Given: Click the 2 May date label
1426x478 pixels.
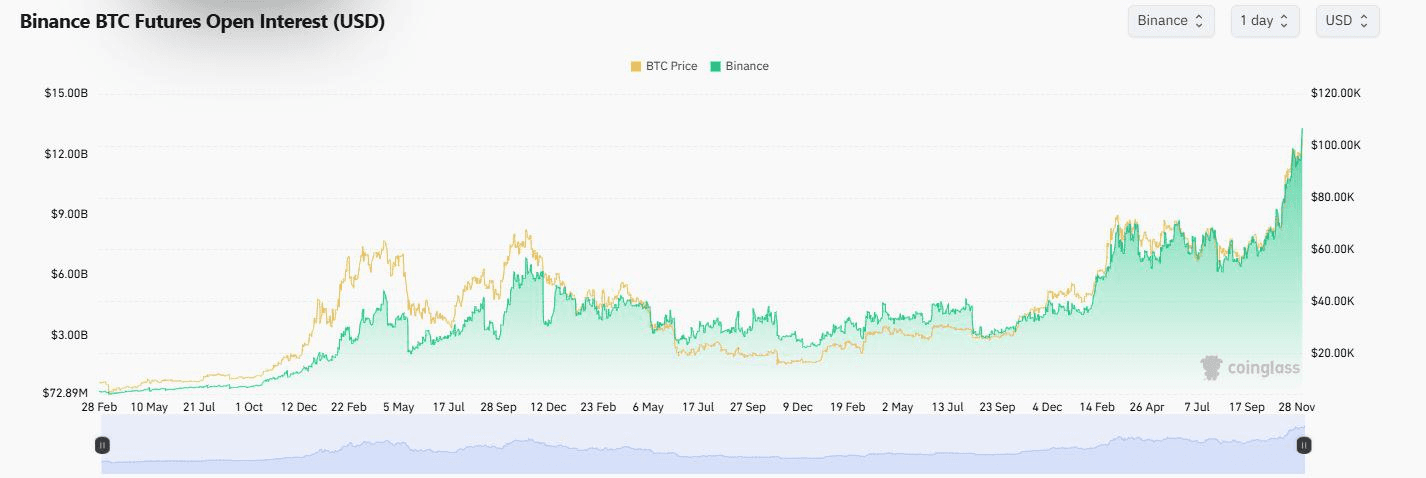Looking at the screenshot, I should [897, 407].
